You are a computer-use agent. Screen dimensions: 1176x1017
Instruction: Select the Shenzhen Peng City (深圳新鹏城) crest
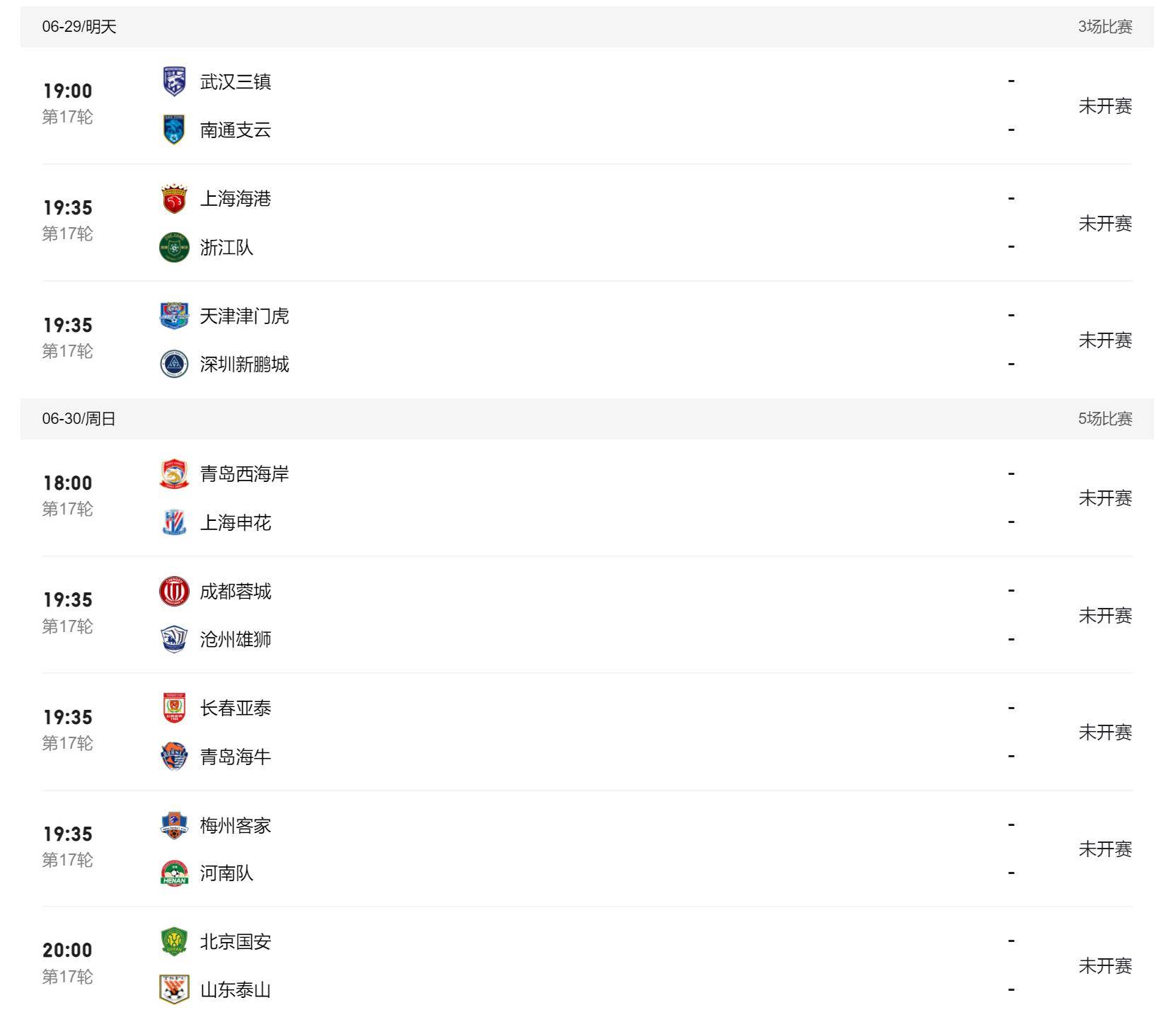(x=174, y=364)
